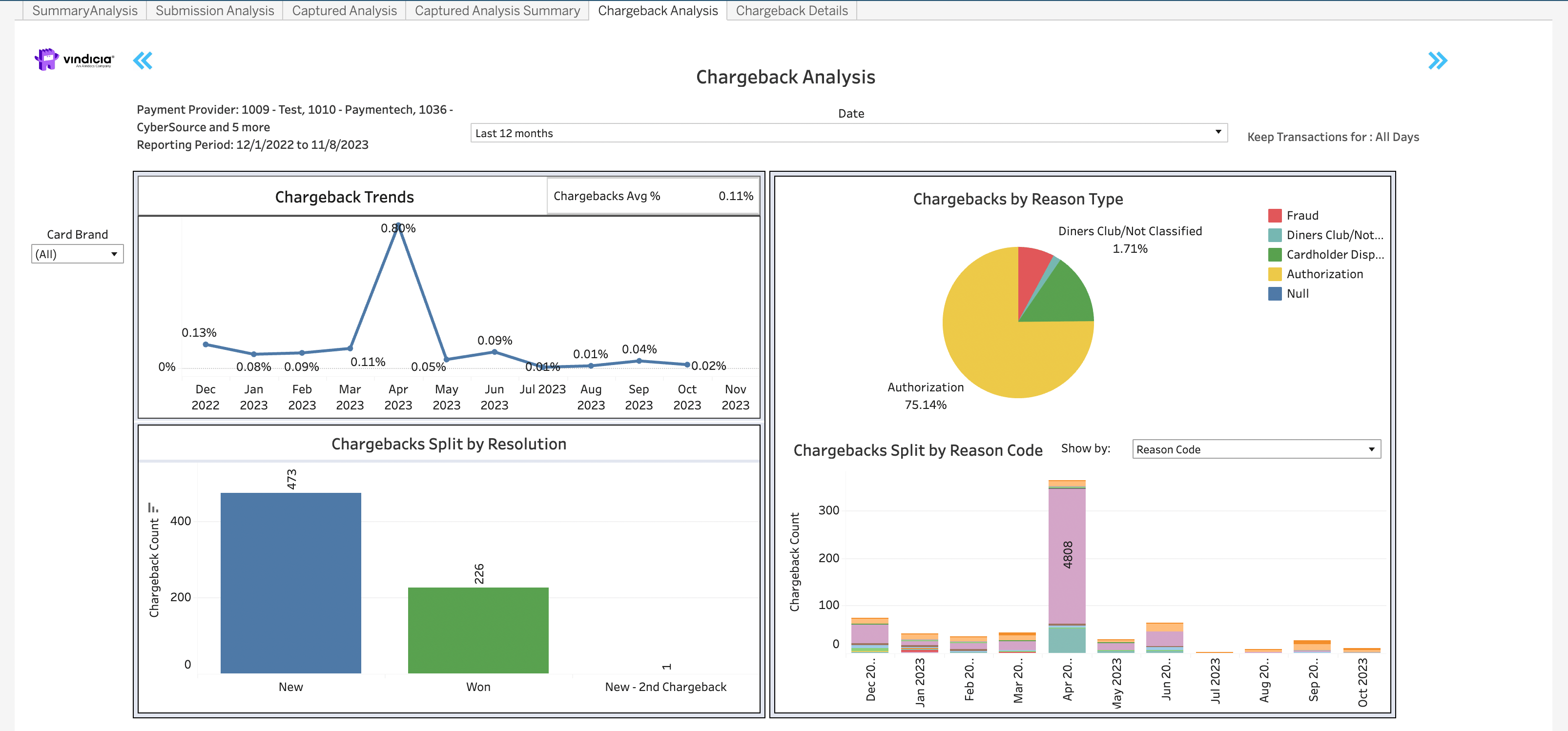Select the Sep 2023 stacked reason code bar
This screenshot has height=731, width=1568.
click(1312, 647)
